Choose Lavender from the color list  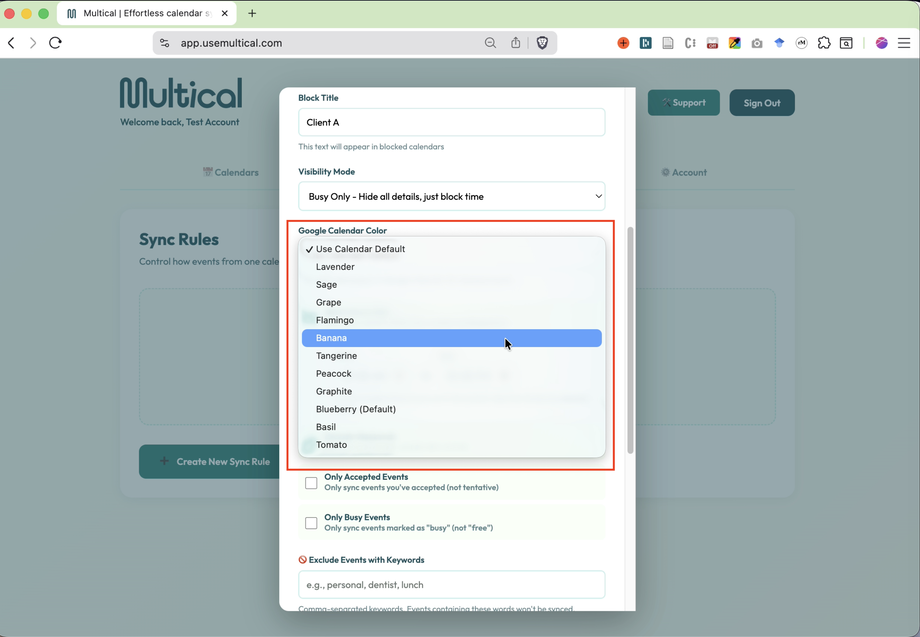(x=451, y=267)
